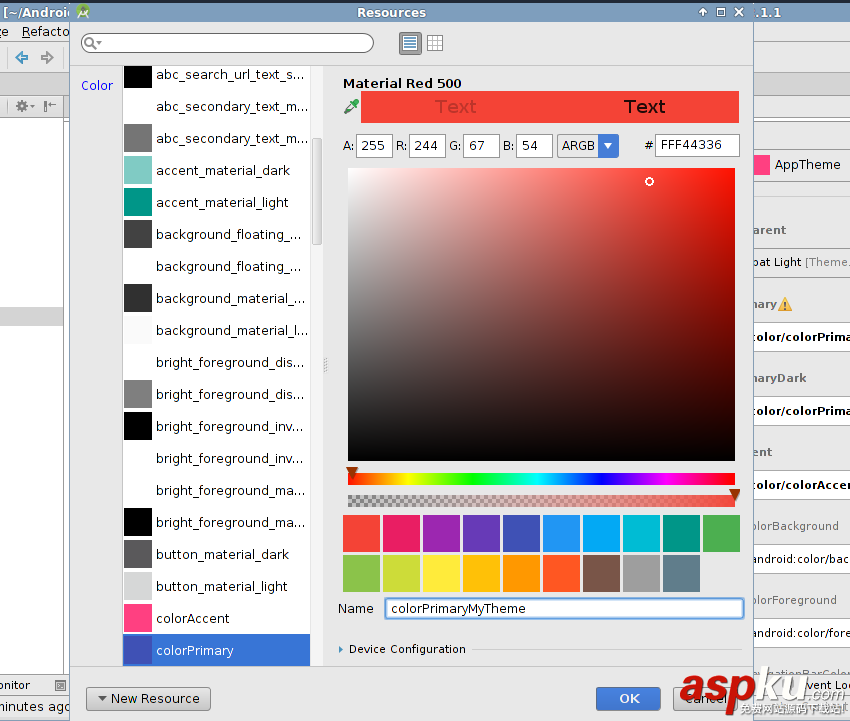Switch to list view mode
This screenshot has height=721, width=850.
(x=410, y=43)
